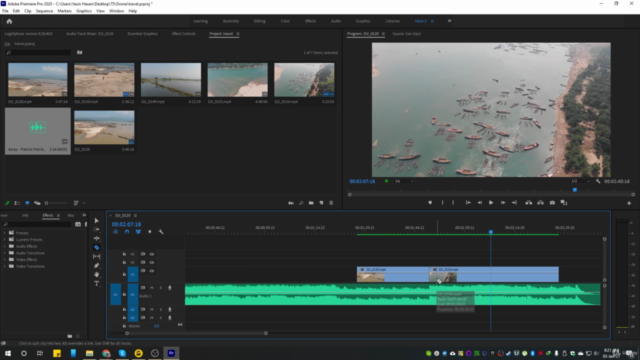Export a frame with camera icon
Image resolution: width=640 pixels, height=360 pixels.
(552, 202)
